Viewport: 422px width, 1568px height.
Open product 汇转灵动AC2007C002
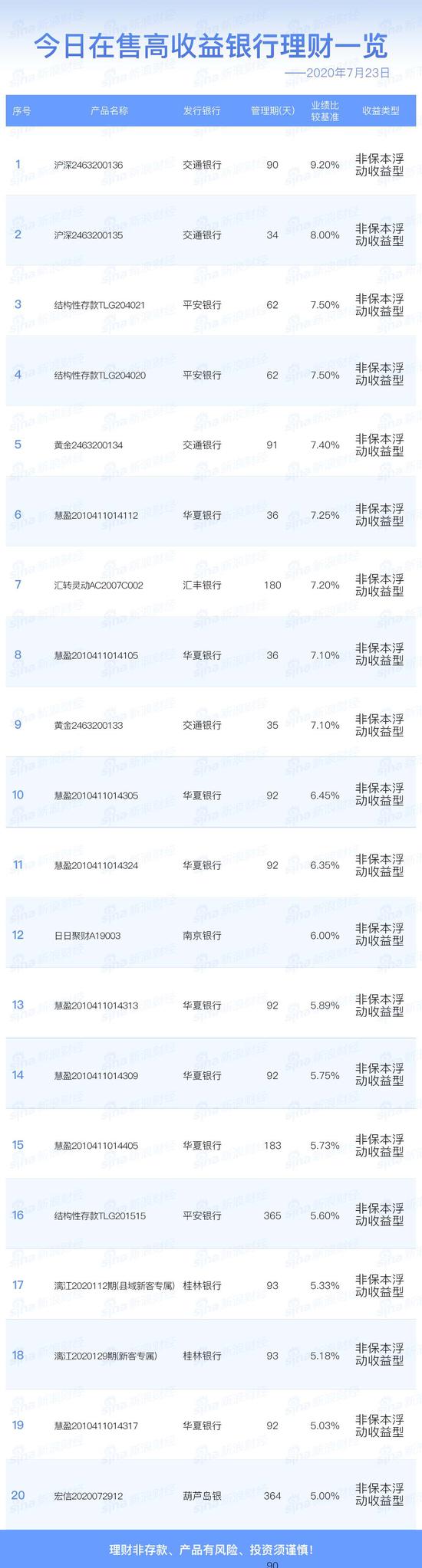pos(99,586)
